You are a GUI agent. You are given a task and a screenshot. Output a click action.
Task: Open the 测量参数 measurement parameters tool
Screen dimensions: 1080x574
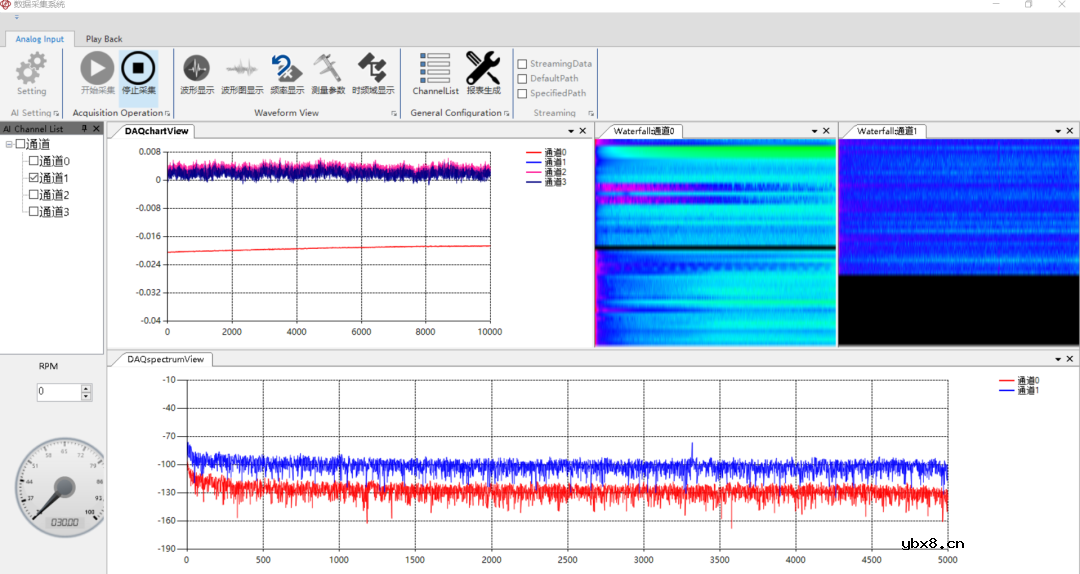tap(327, 69)
